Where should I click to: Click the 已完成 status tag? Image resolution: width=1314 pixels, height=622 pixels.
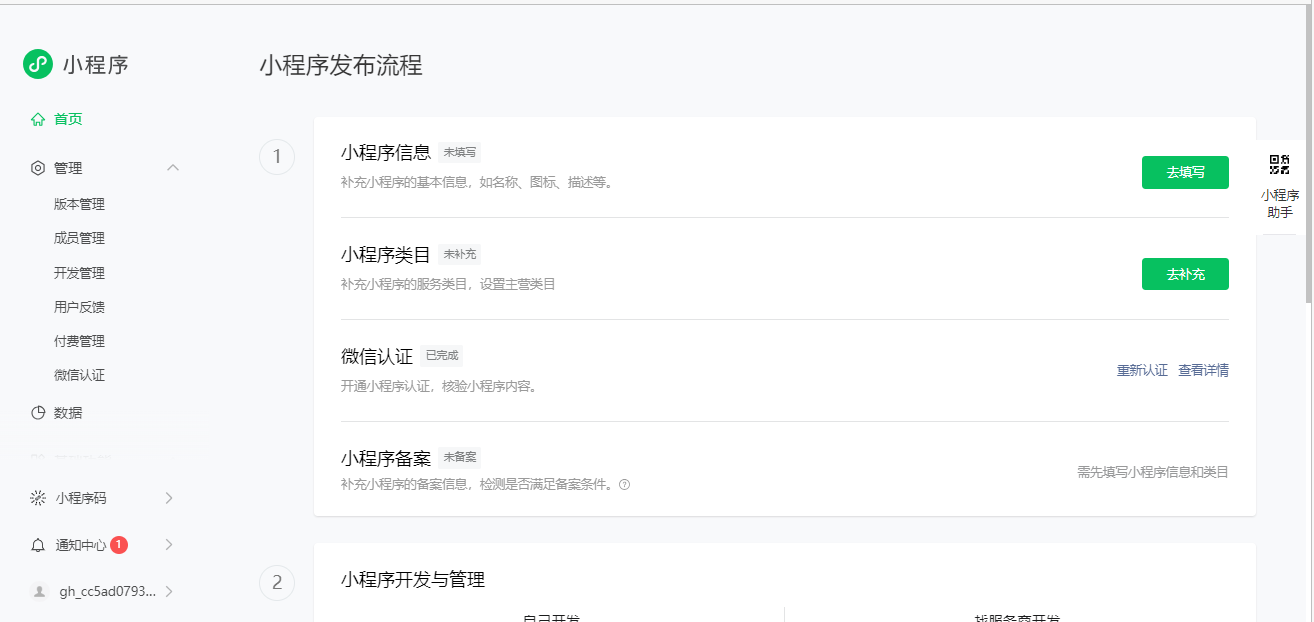[x=442, y=356]
